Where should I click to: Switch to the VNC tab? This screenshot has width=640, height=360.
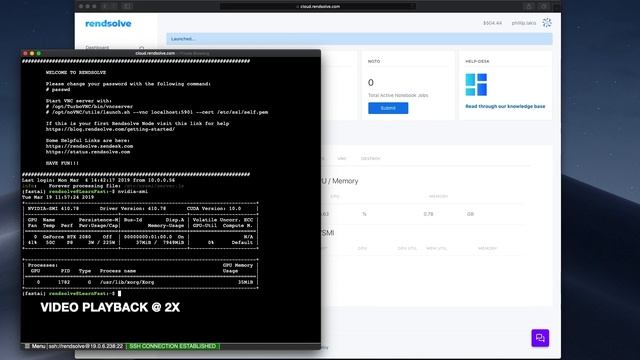tap(342, 158)
